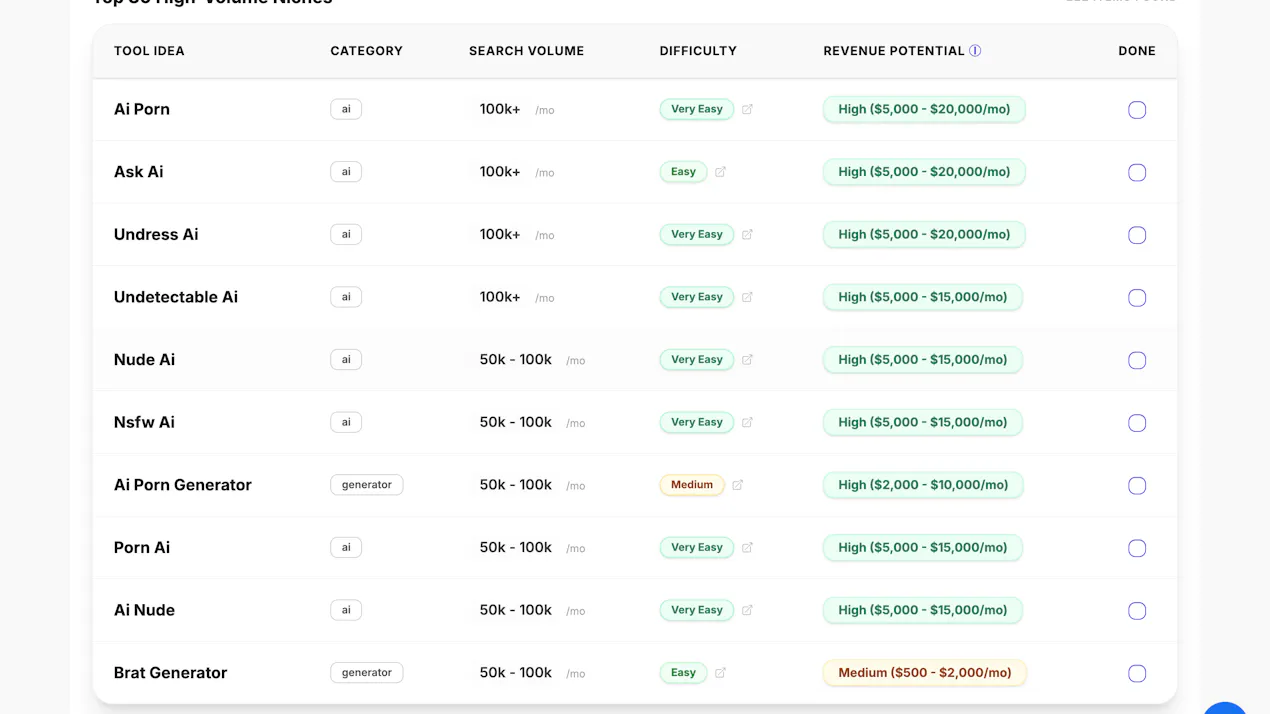Click the High ($2,000 - $10,000/mo) revenue badge
The width and height of the screenshot is (1270, 714).
coord(923,485)
